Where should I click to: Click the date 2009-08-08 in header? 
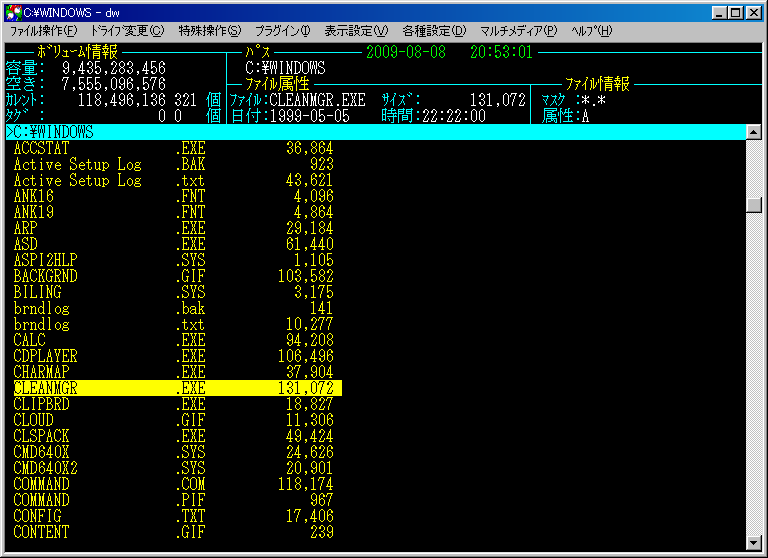pos(406,52)
